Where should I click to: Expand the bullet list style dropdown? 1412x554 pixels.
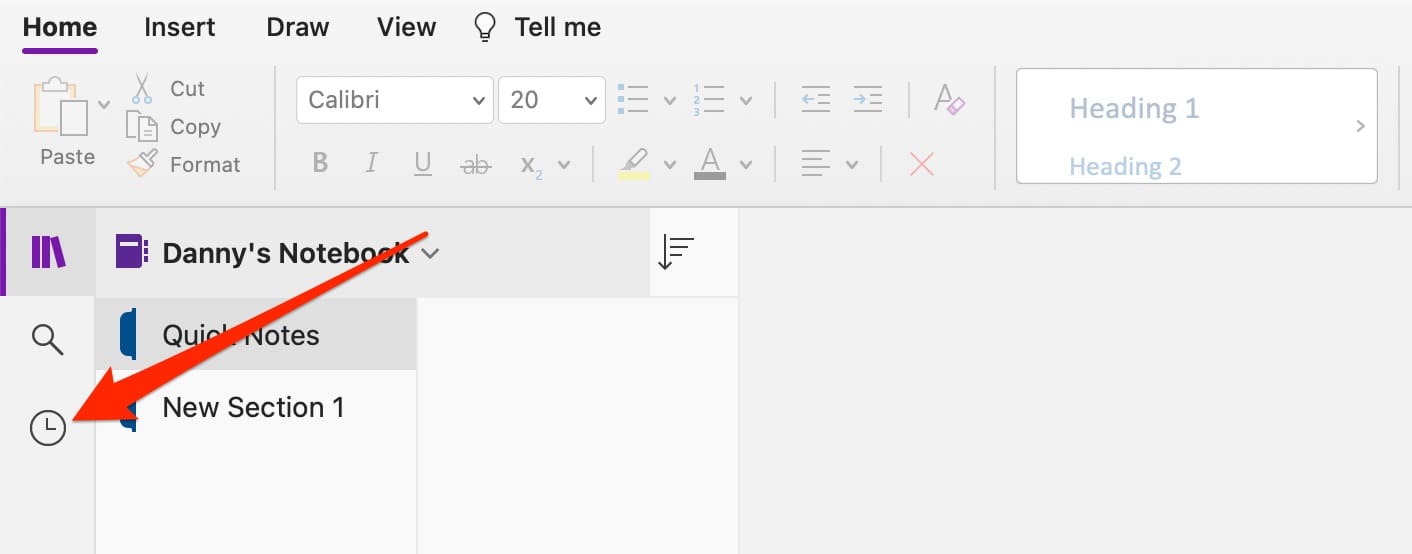[x=670, y=101]
